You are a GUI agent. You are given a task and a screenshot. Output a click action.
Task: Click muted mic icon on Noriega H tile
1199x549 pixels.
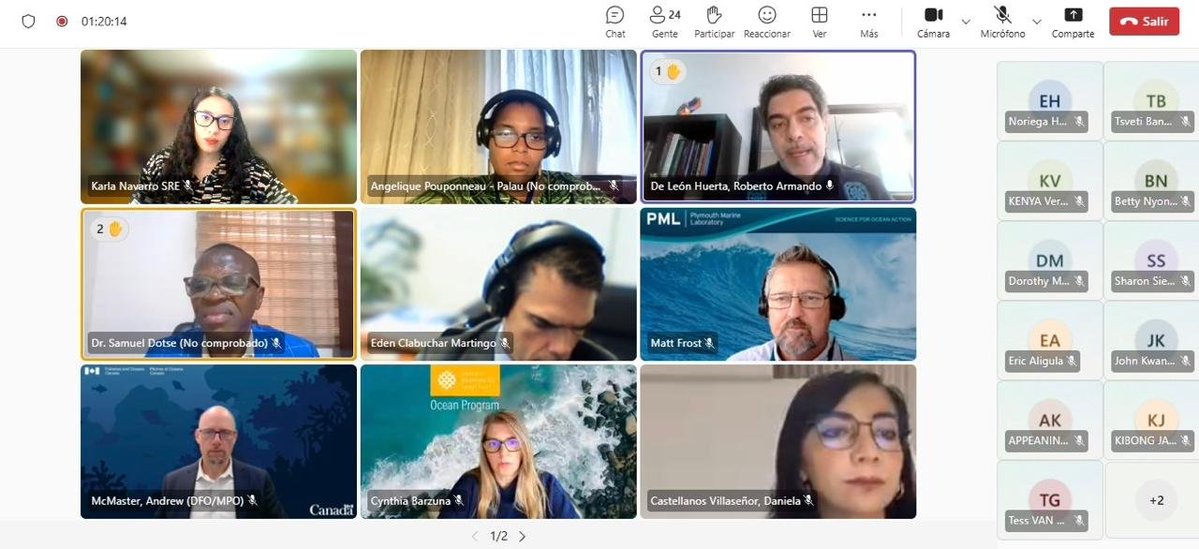click(x=1079, y=122)
